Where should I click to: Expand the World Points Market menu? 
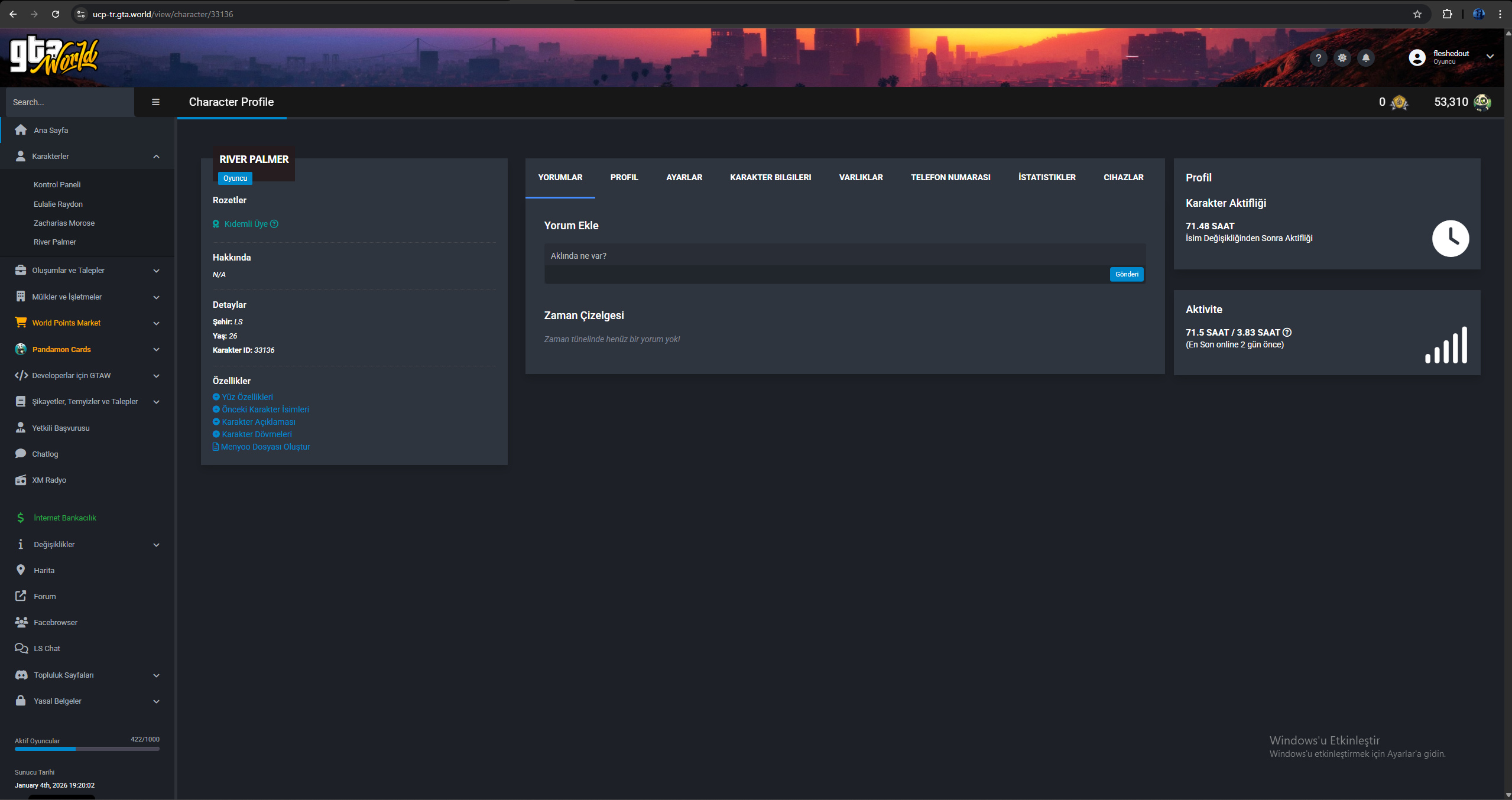click(x=156, y=323)
